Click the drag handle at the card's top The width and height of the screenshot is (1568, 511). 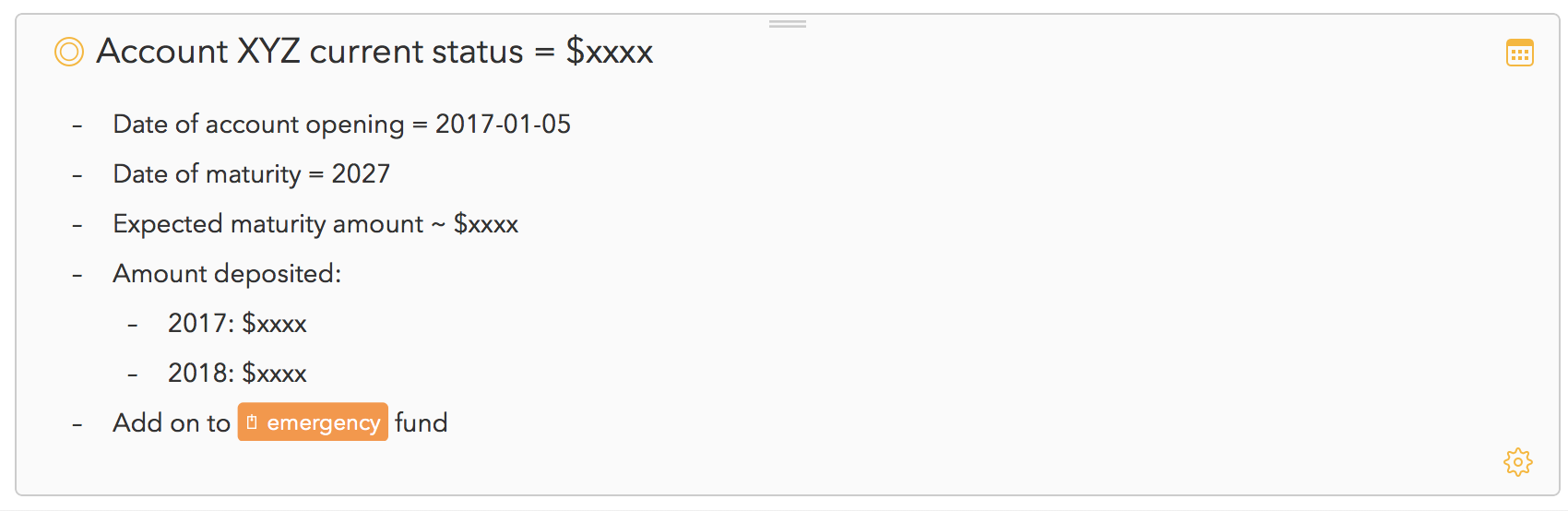coord(788,24)
